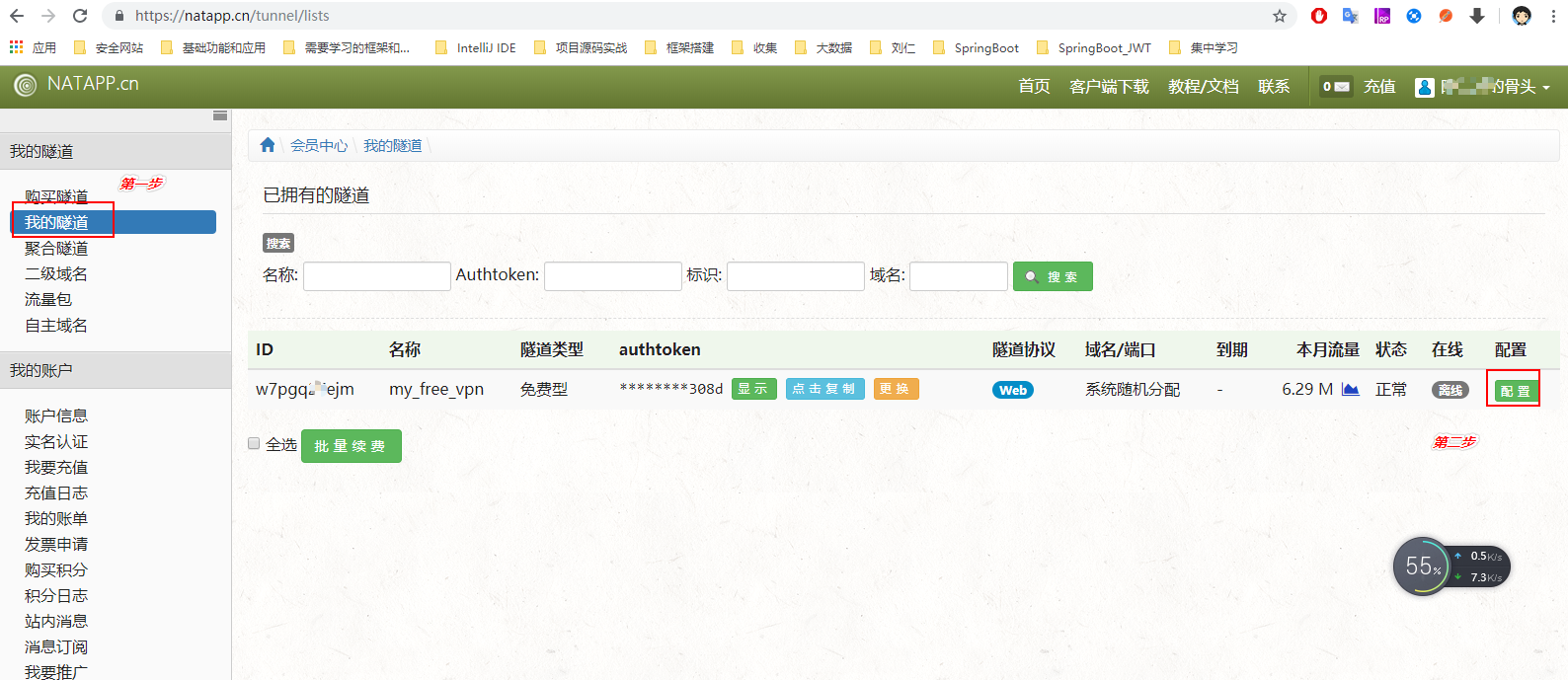Open 发票申请 in the sidebar
This screenshot has width=1568, height=680.
click(56, 544)
